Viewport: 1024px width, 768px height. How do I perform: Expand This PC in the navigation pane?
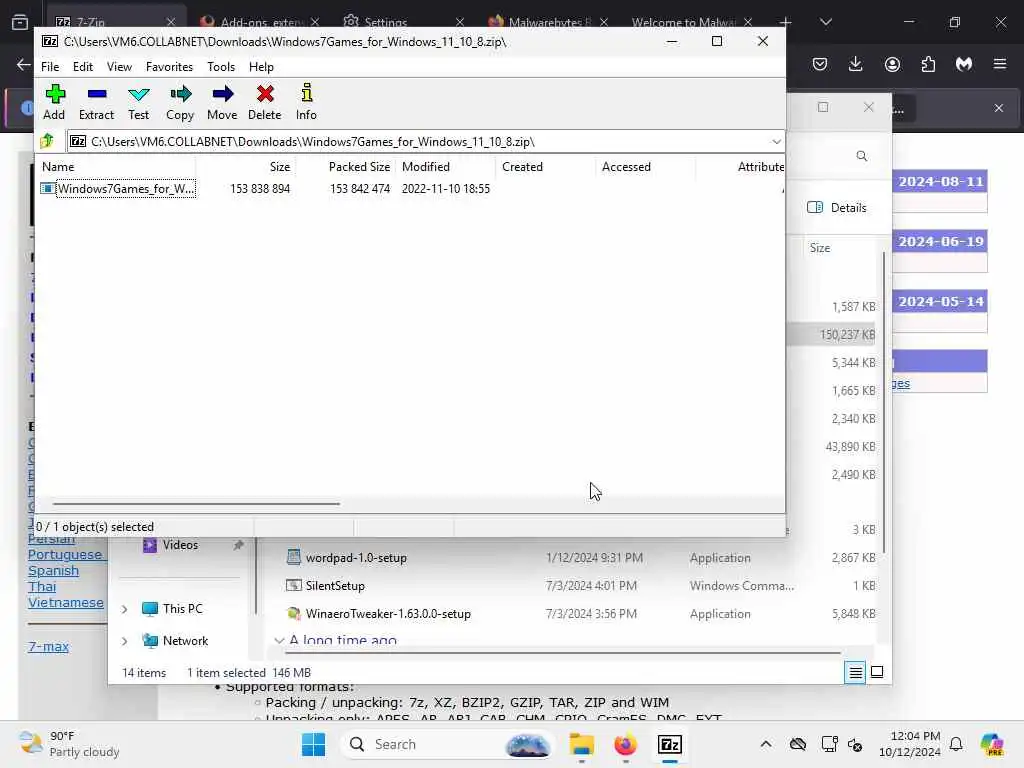[x=124, y=609]
